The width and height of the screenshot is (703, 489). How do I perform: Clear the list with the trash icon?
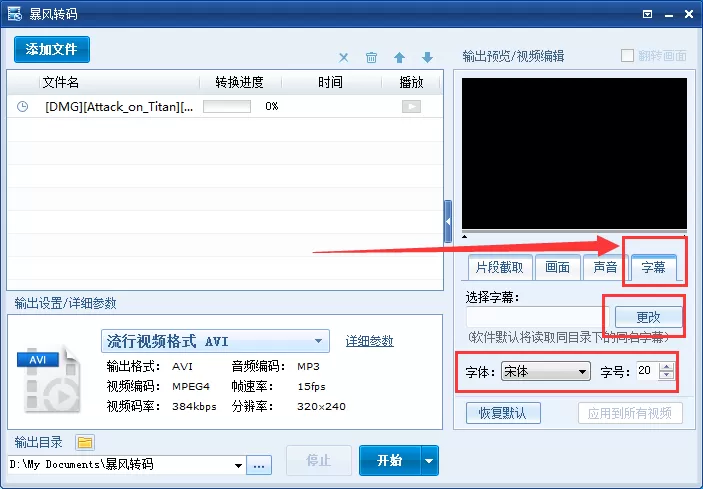point(371,57)
